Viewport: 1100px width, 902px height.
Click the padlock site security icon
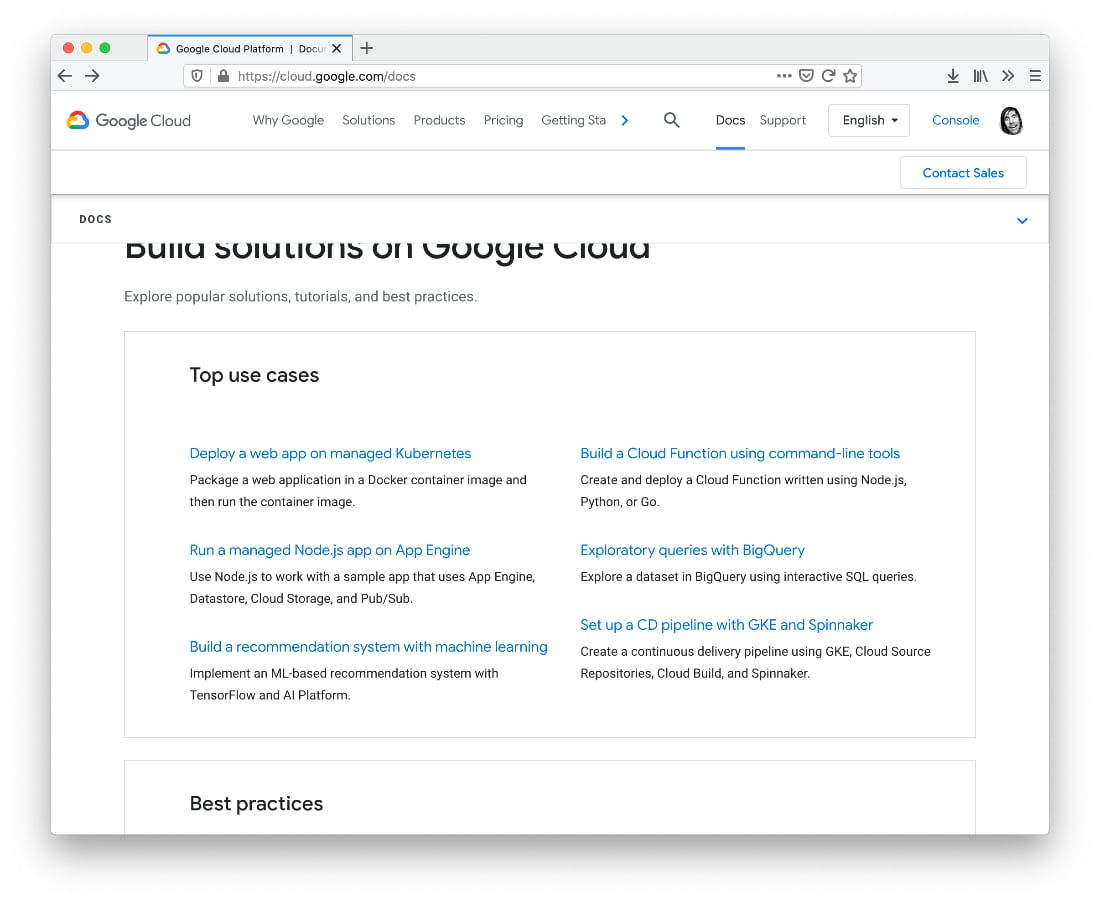(223, 76)
